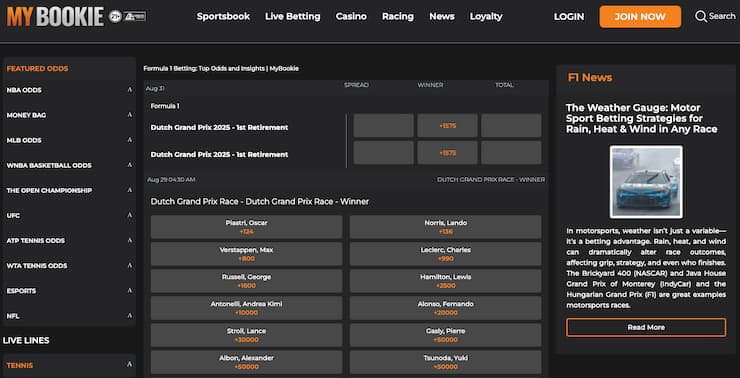The width and height of the screenshot is (740, 378).
Task: Click the FEATURED ODDS heading
Action: [x=37, y=68]
